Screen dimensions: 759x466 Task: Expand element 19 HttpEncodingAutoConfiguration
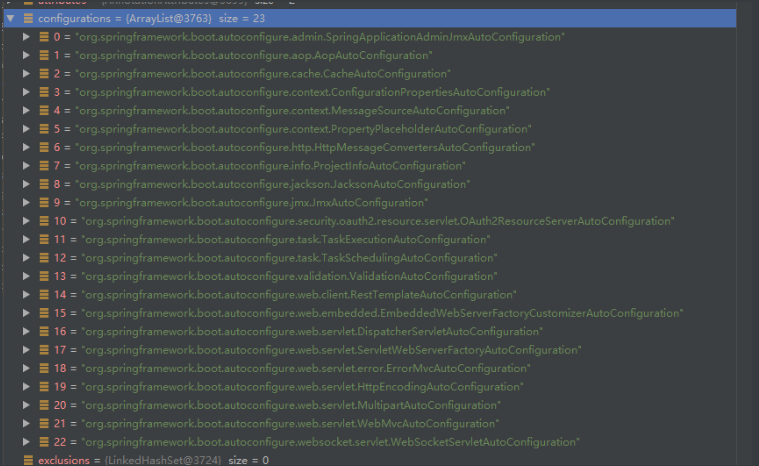pos(26,386)
